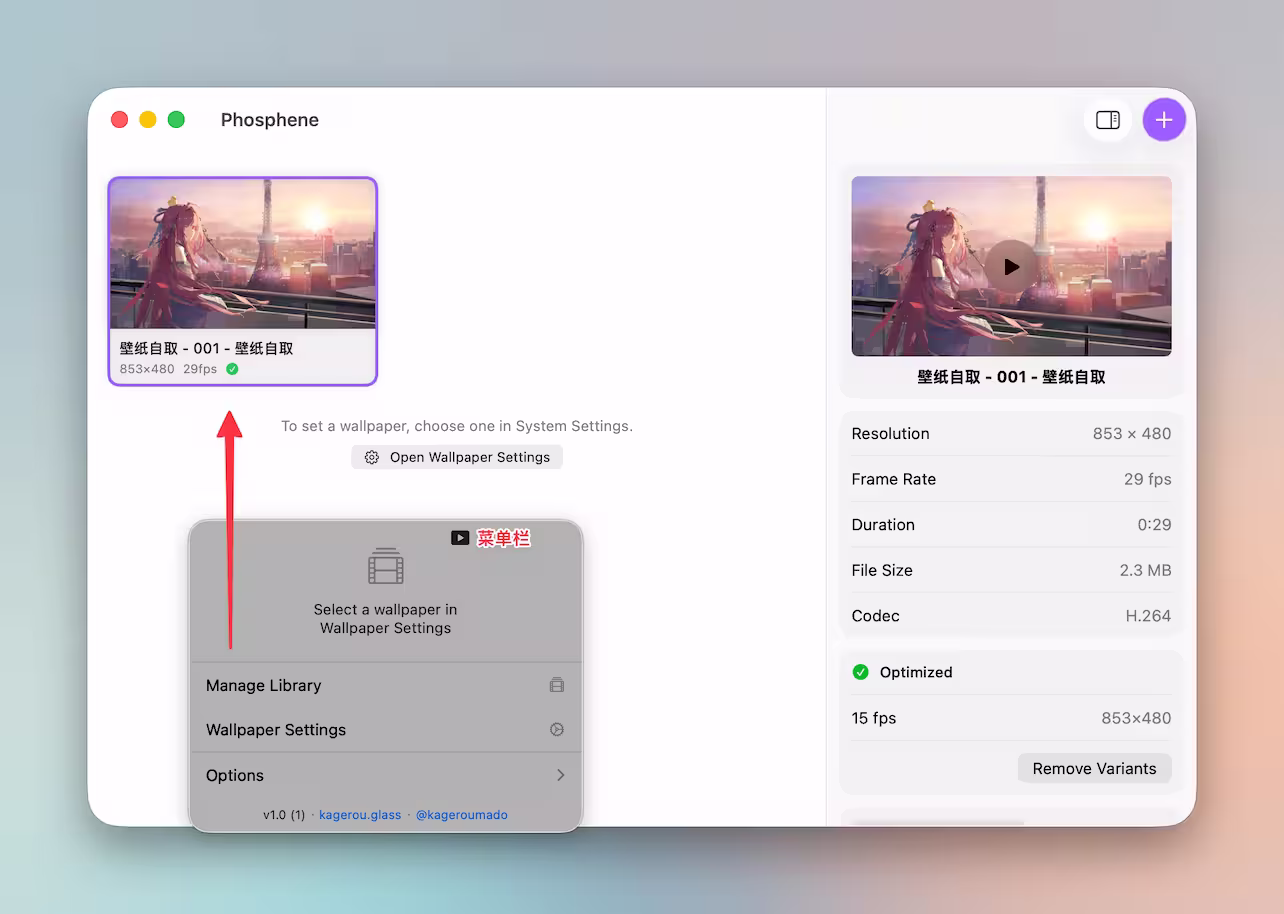Screen dimensions: 1284x914
Task: Click the 853×480 value in the 15 fps row
Action: (x=1136, y=718)
